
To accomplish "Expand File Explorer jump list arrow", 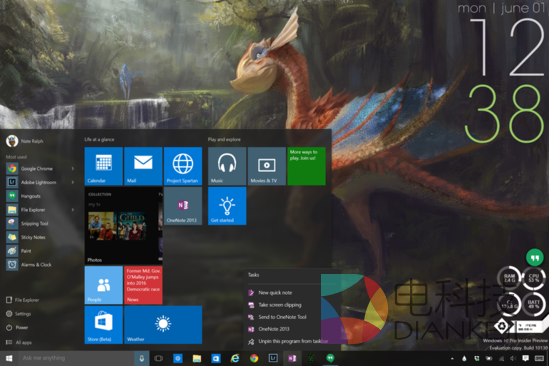I will point(73,210).
